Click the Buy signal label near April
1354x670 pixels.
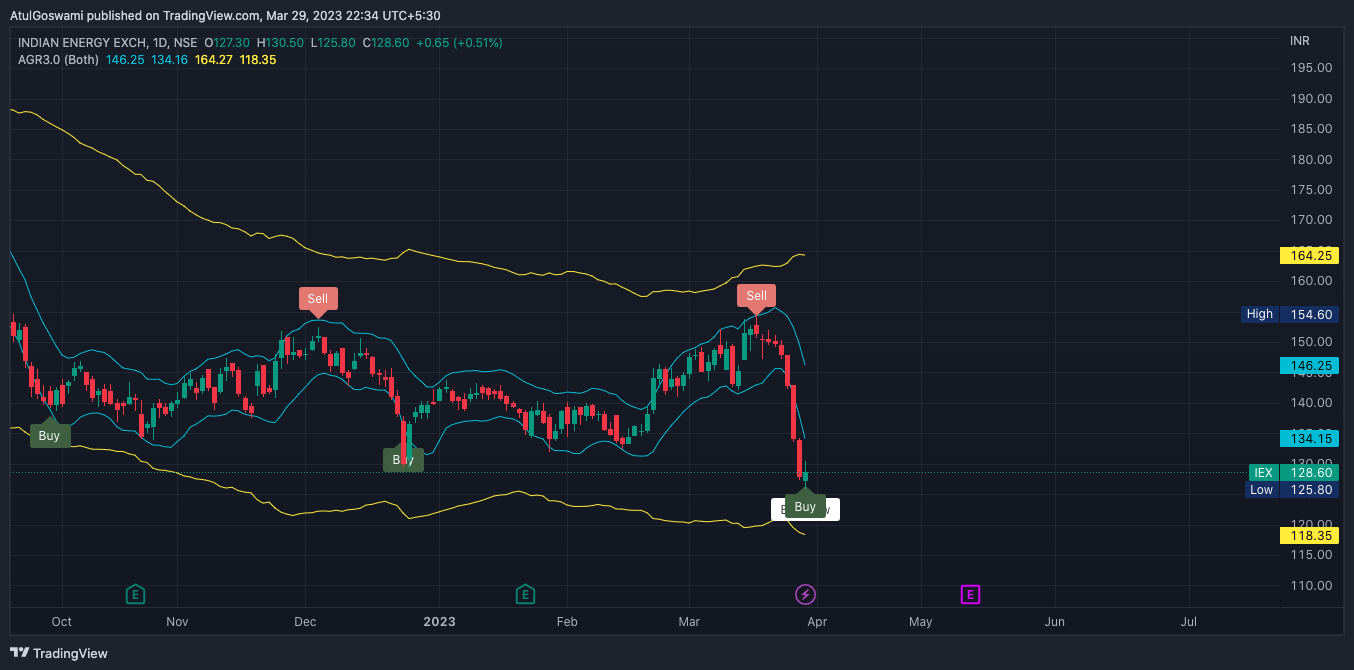(x=805, y=507)
